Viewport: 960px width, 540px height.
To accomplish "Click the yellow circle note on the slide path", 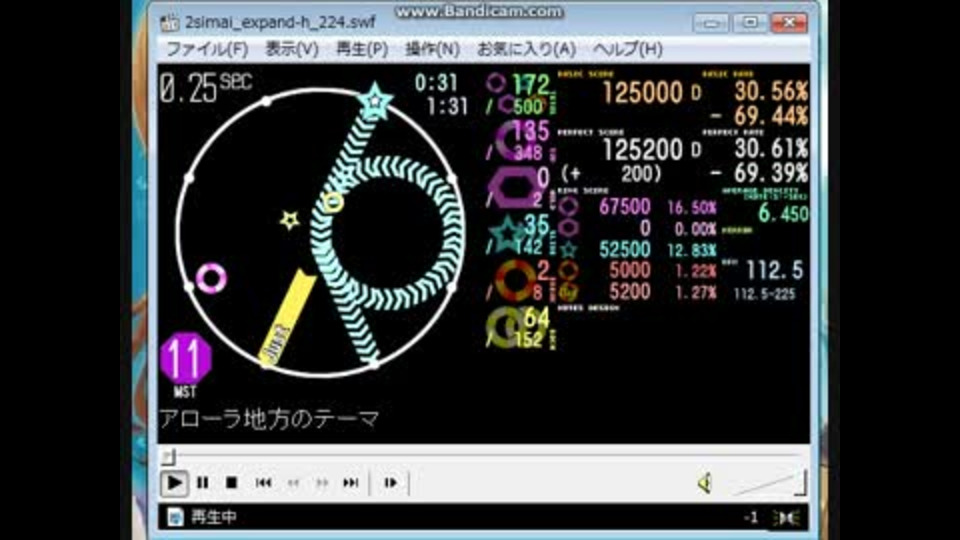I will coord(333,201).
